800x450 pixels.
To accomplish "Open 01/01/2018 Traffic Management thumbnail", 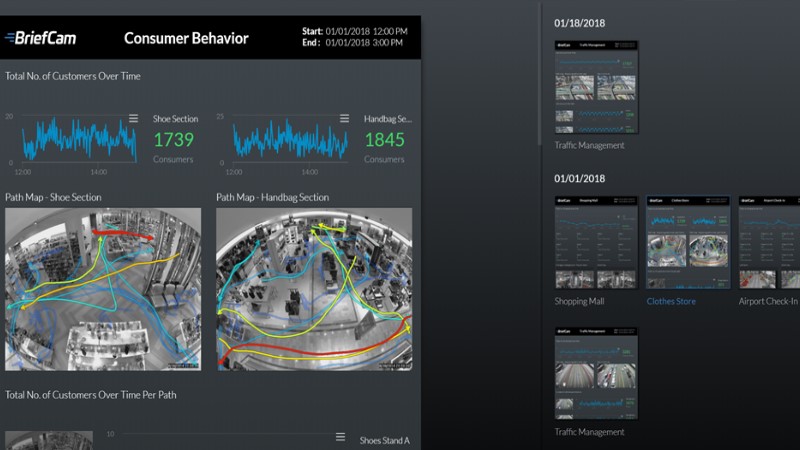I will coord(596,372).
